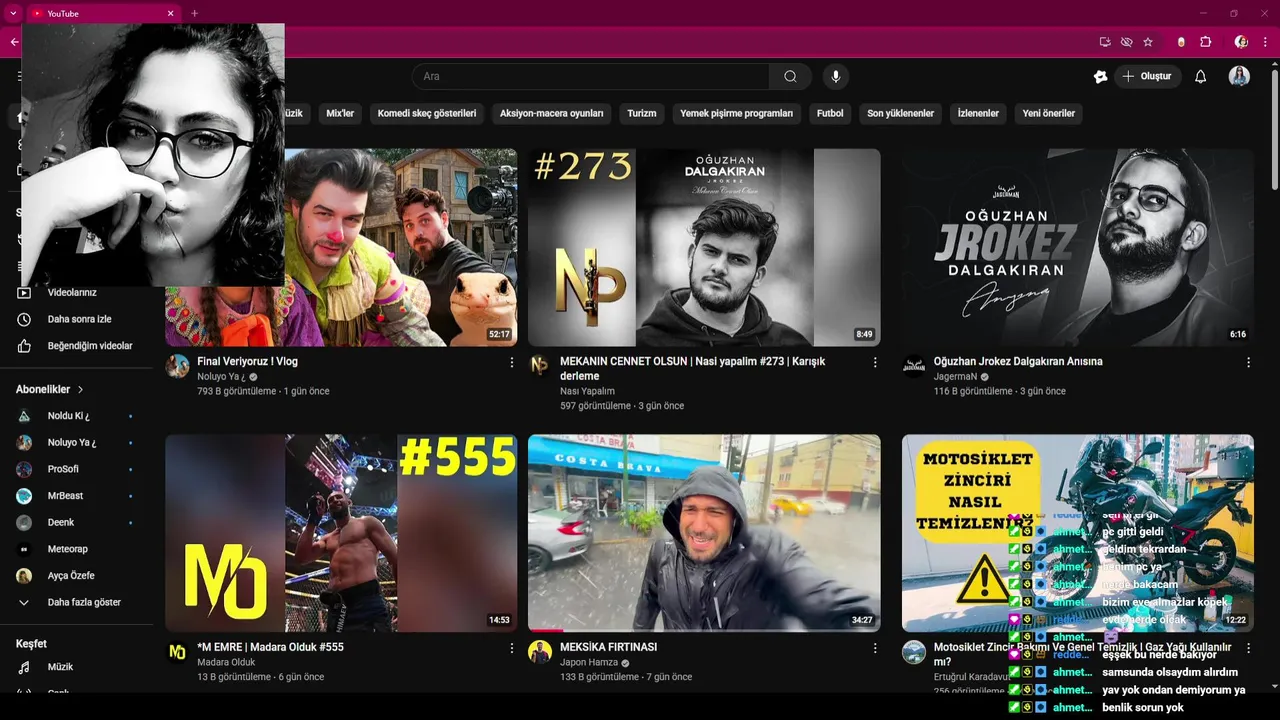Open the YouTube account avatar menu
1280x720 pixels.
pyautogui.click(x=1239, y=76)
